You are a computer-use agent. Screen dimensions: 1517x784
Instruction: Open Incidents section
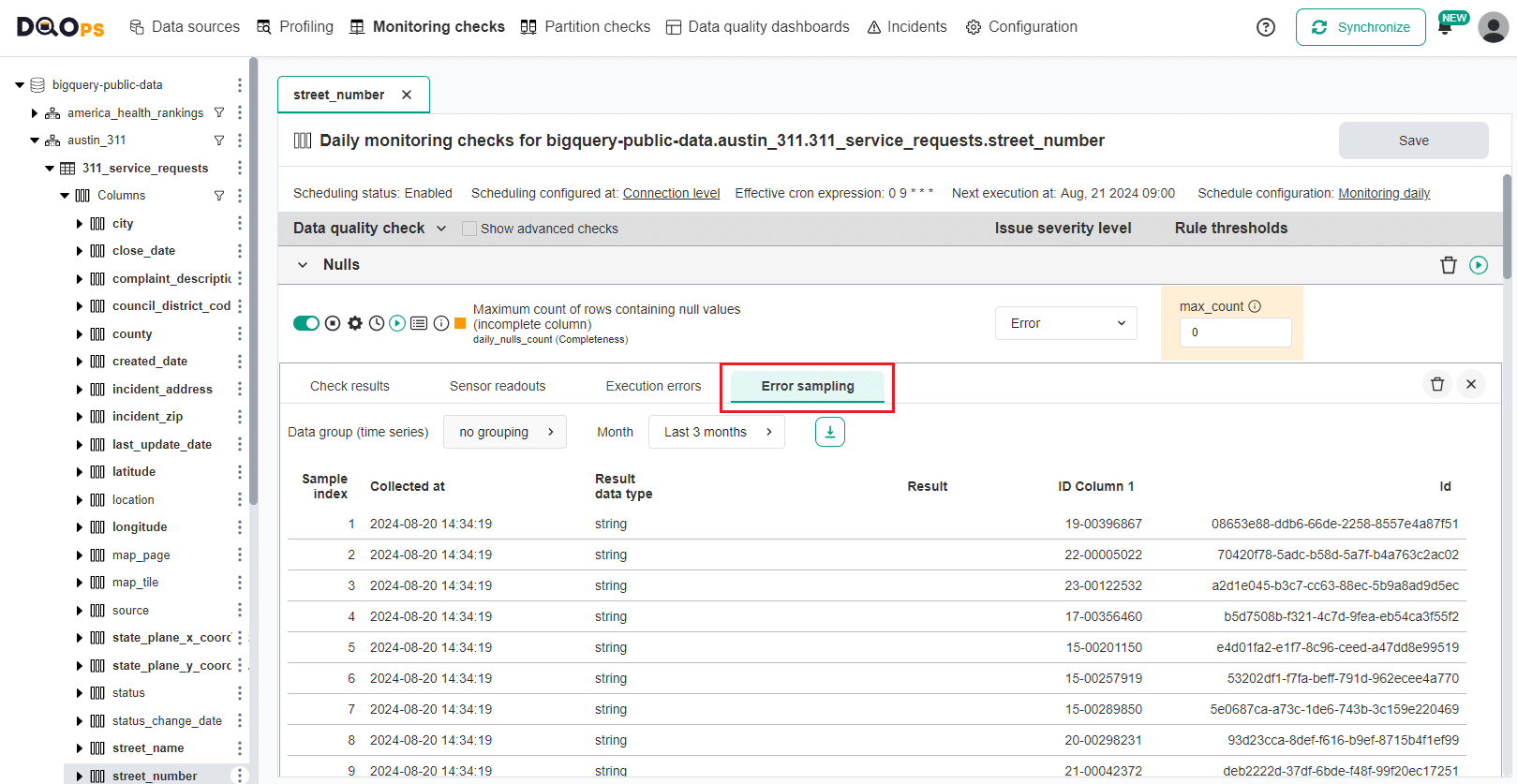[907, 27]
